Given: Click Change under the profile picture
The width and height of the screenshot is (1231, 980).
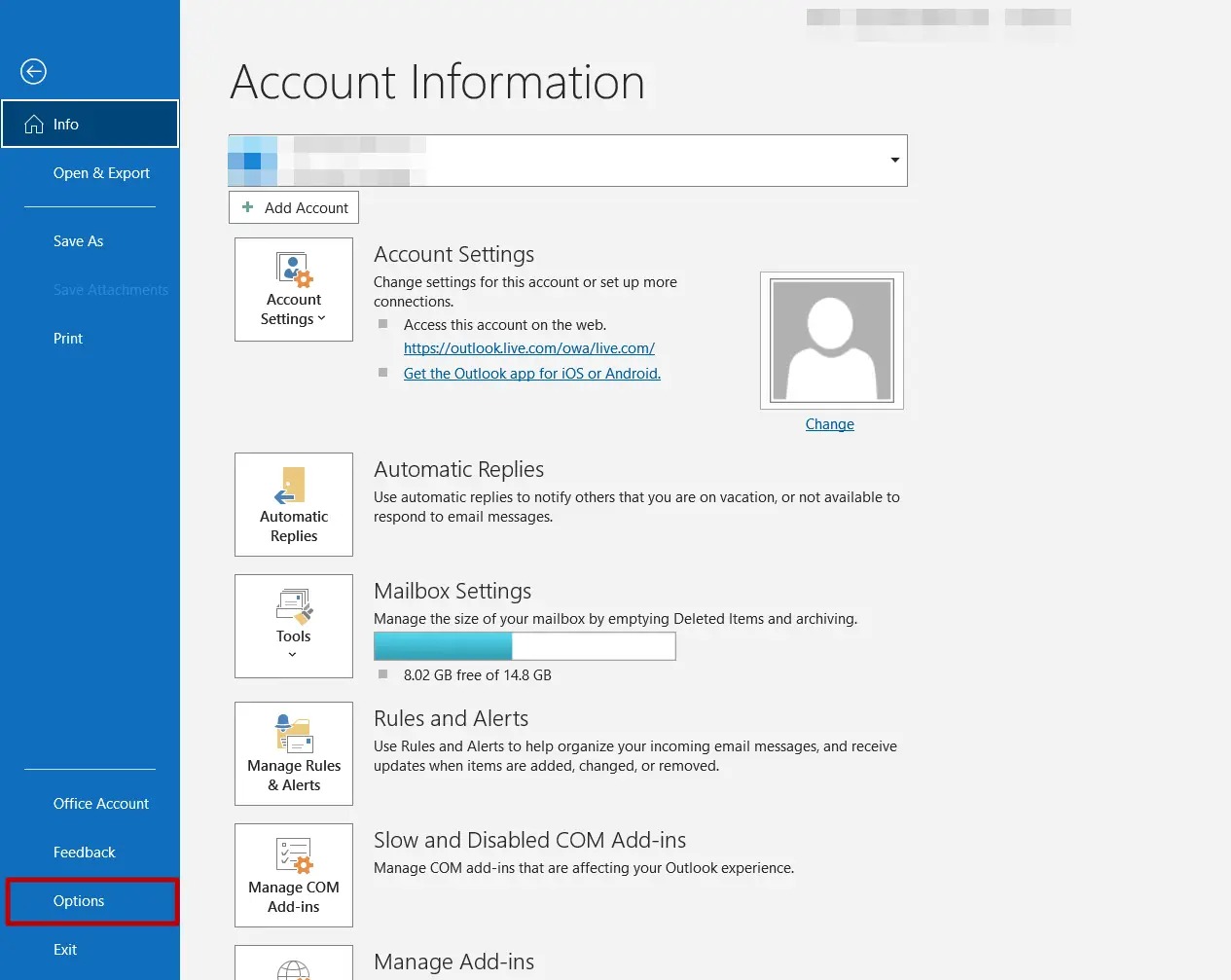Looking at the screenshot, I should tap(829, 423).
